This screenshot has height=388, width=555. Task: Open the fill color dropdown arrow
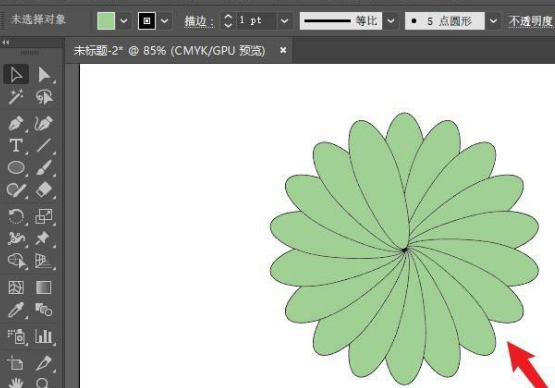(x=124, y=21)
